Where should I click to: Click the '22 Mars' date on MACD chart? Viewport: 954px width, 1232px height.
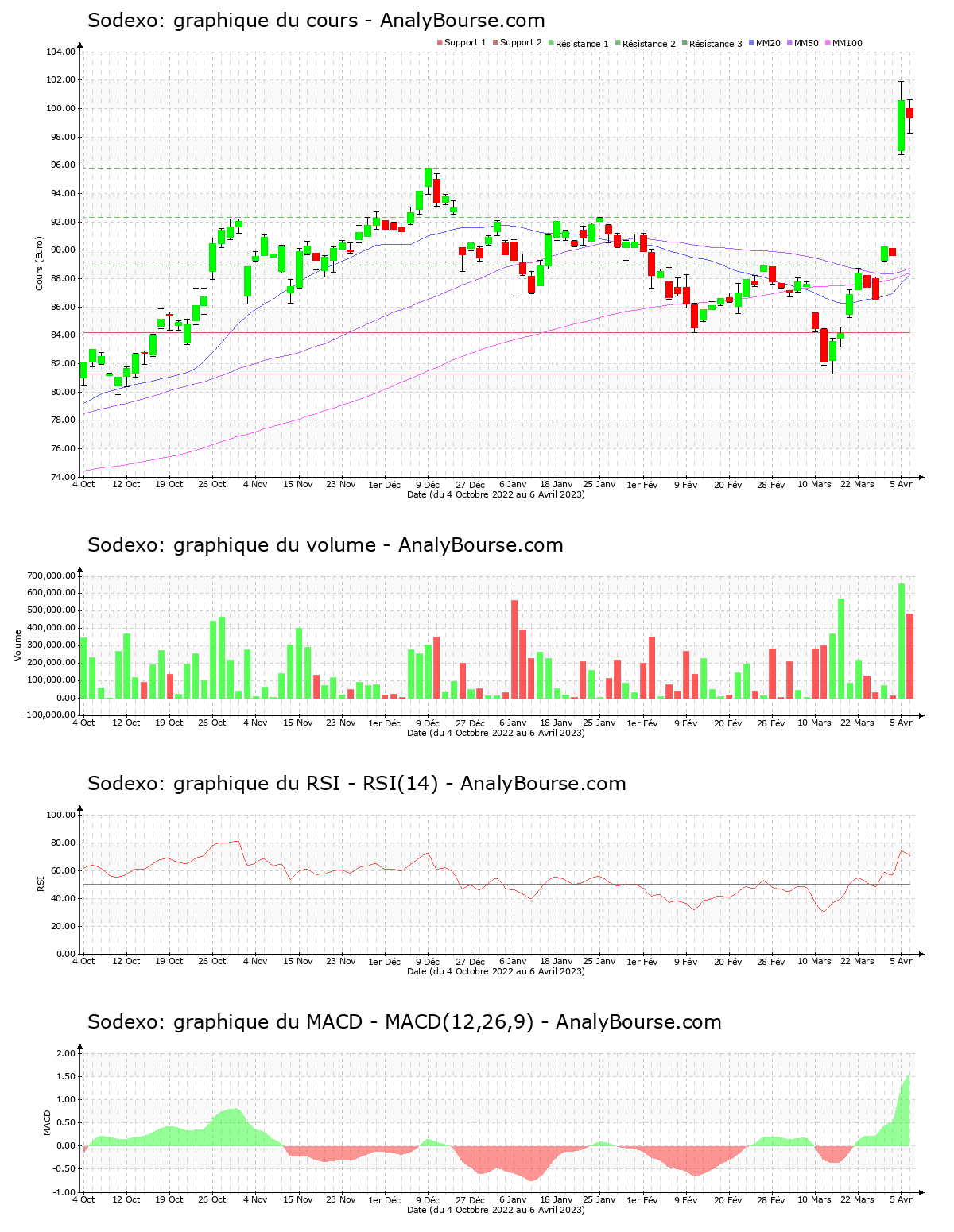[x=858, y=1199]
